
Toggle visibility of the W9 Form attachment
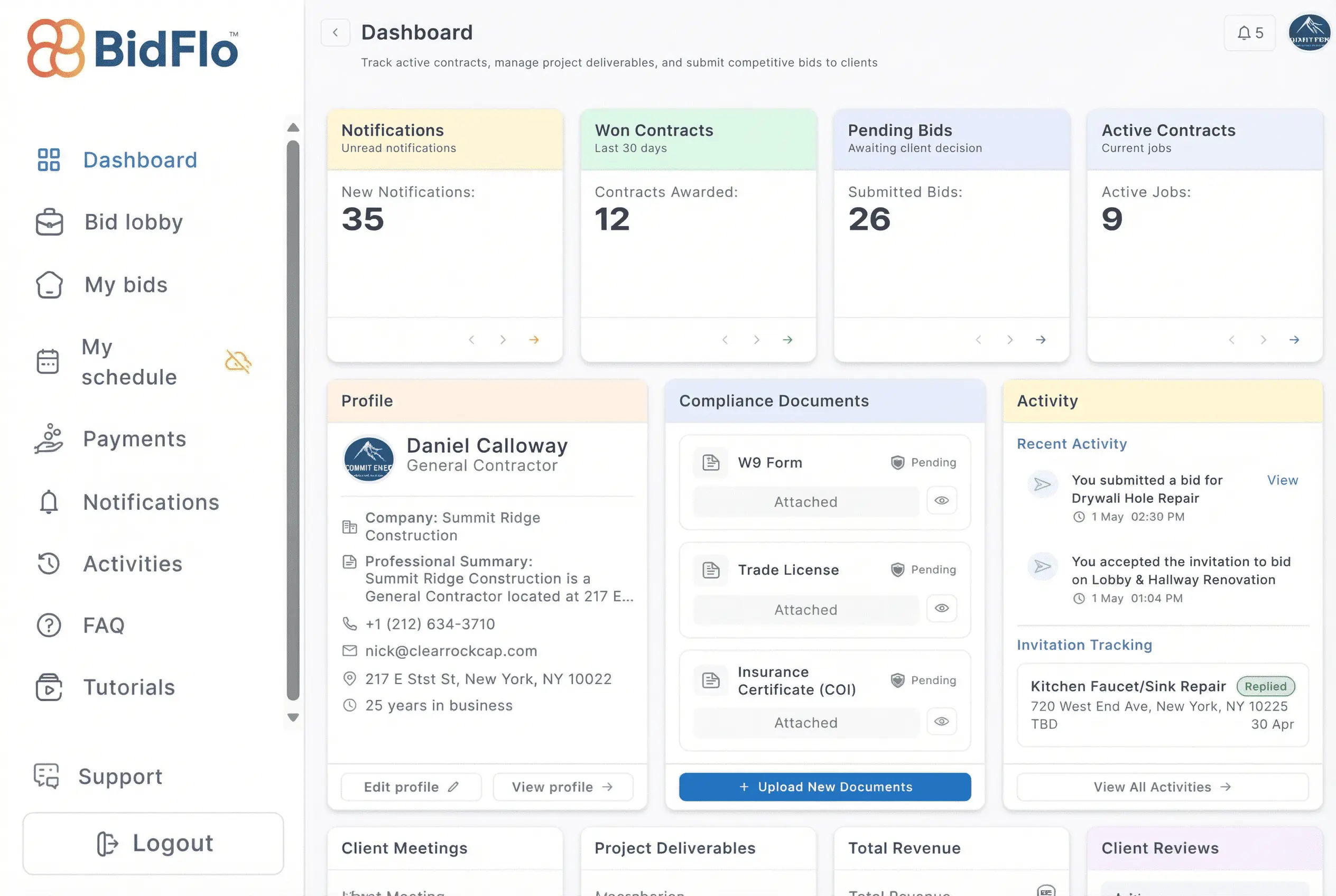942,501
